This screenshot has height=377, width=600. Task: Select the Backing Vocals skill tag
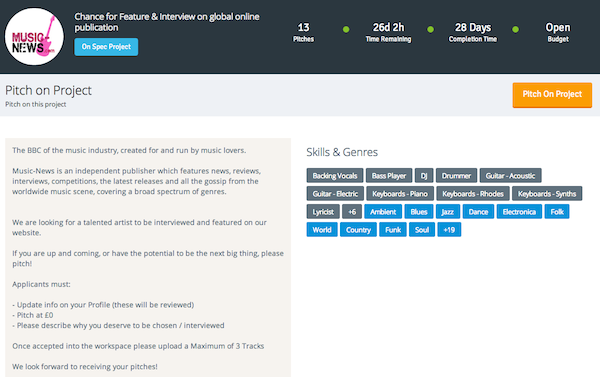(x=335, y=176)
